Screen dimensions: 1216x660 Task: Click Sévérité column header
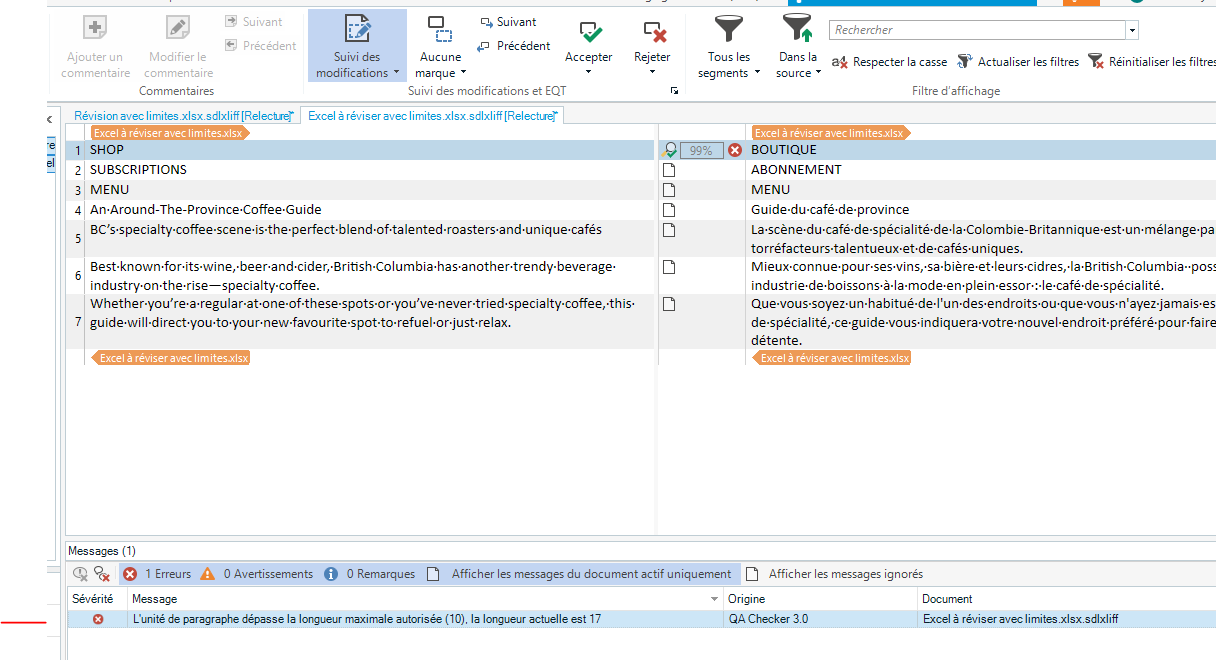point(97,599)
